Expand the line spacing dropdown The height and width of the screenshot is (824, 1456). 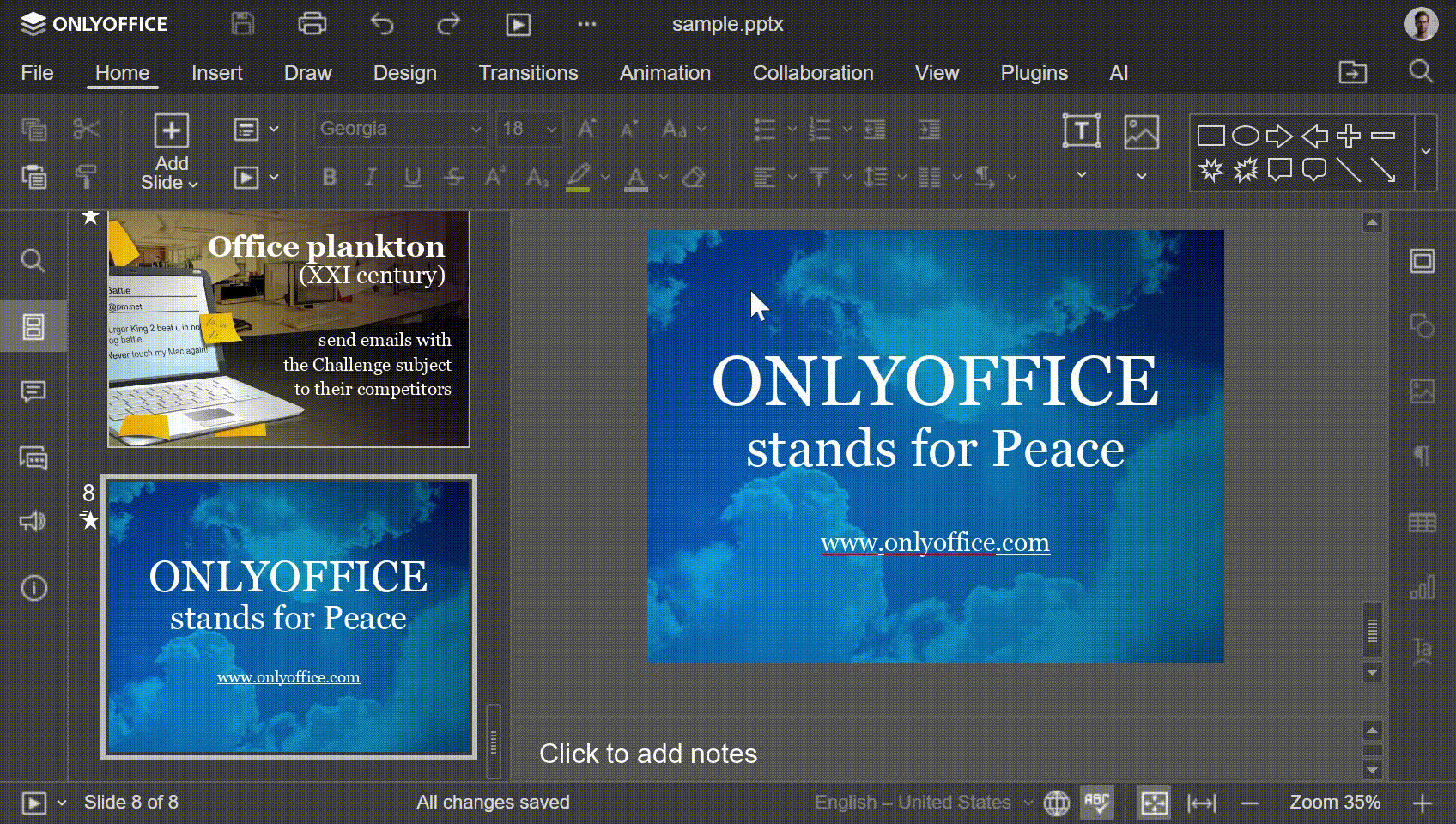click(901, 178)
